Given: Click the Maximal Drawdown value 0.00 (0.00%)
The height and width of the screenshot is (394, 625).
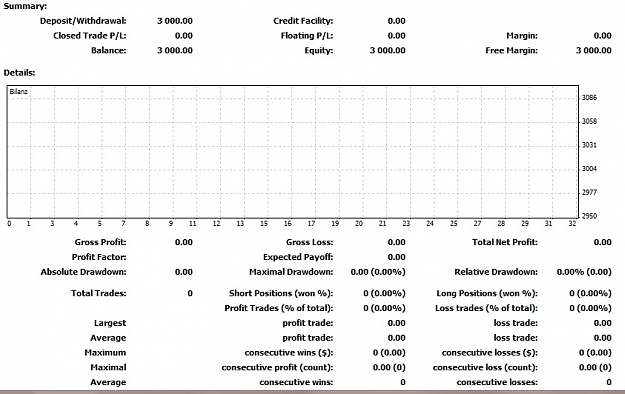Looking at the screenshot, I should tap(378, 272).
